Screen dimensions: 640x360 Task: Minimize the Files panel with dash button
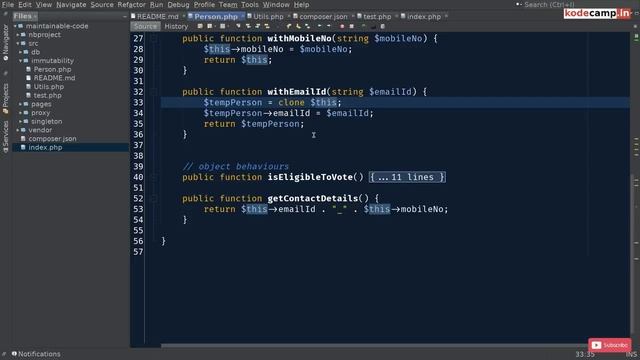124,17
